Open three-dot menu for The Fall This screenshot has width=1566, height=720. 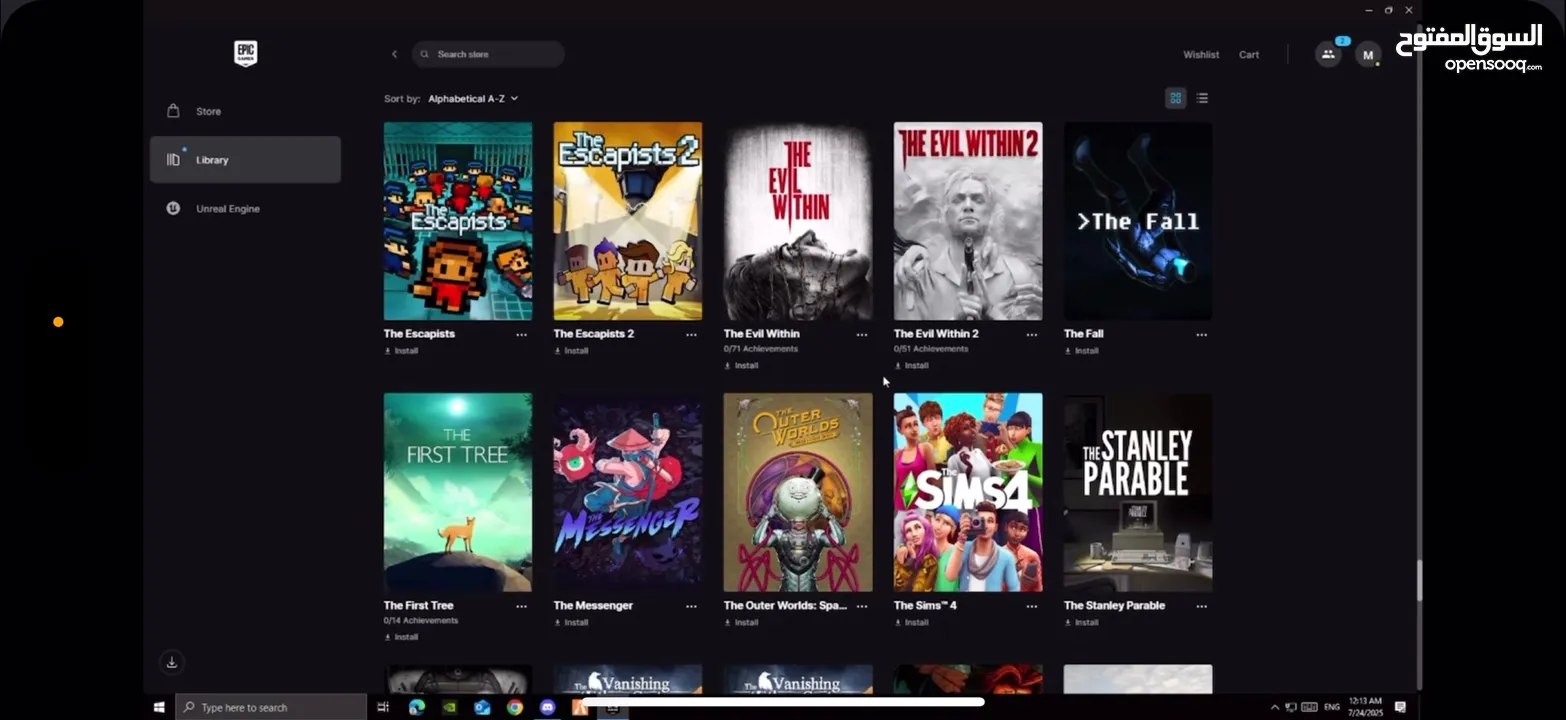pyautogui.click(x=1202, y=335)
